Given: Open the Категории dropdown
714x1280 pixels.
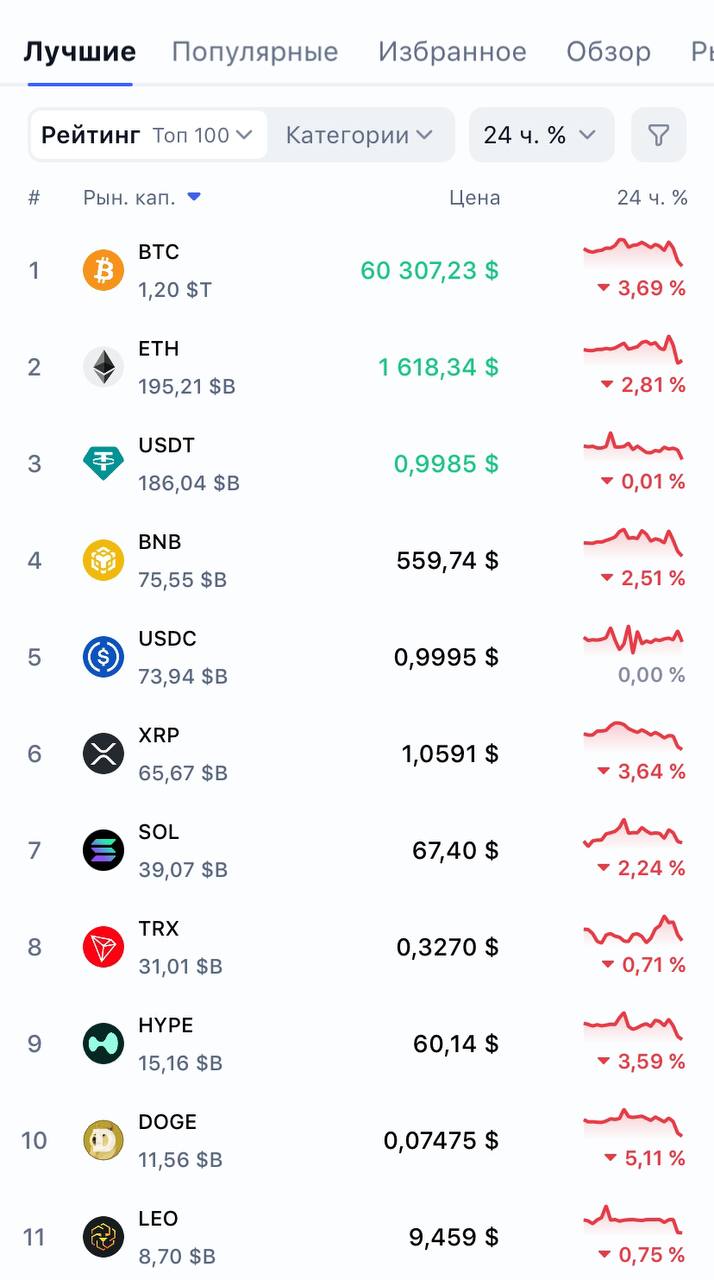Looking at the screenshot, I should [359, 135].
